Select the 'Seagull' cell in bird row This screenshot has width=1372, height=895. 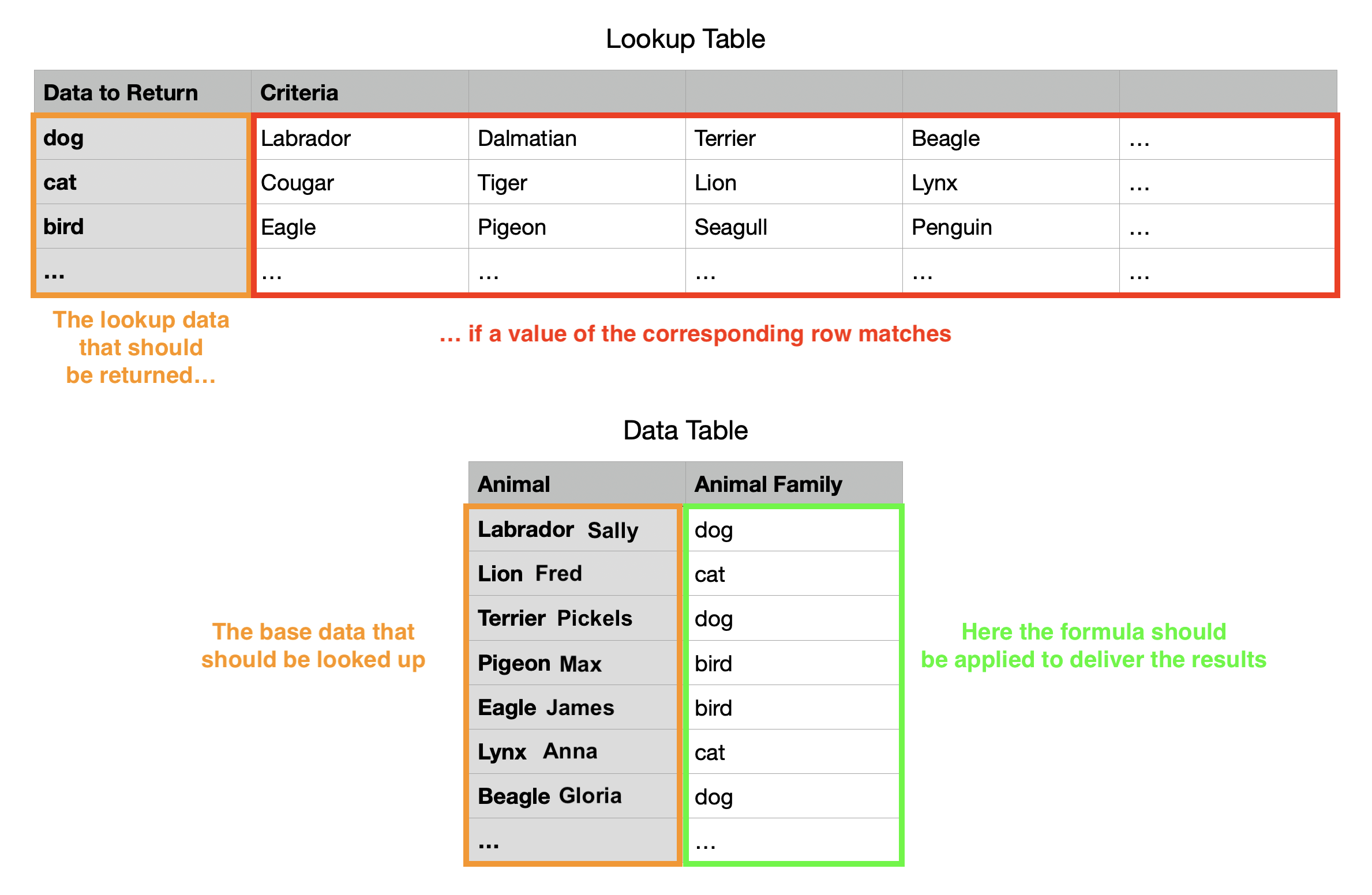click(x=794, y=227)
